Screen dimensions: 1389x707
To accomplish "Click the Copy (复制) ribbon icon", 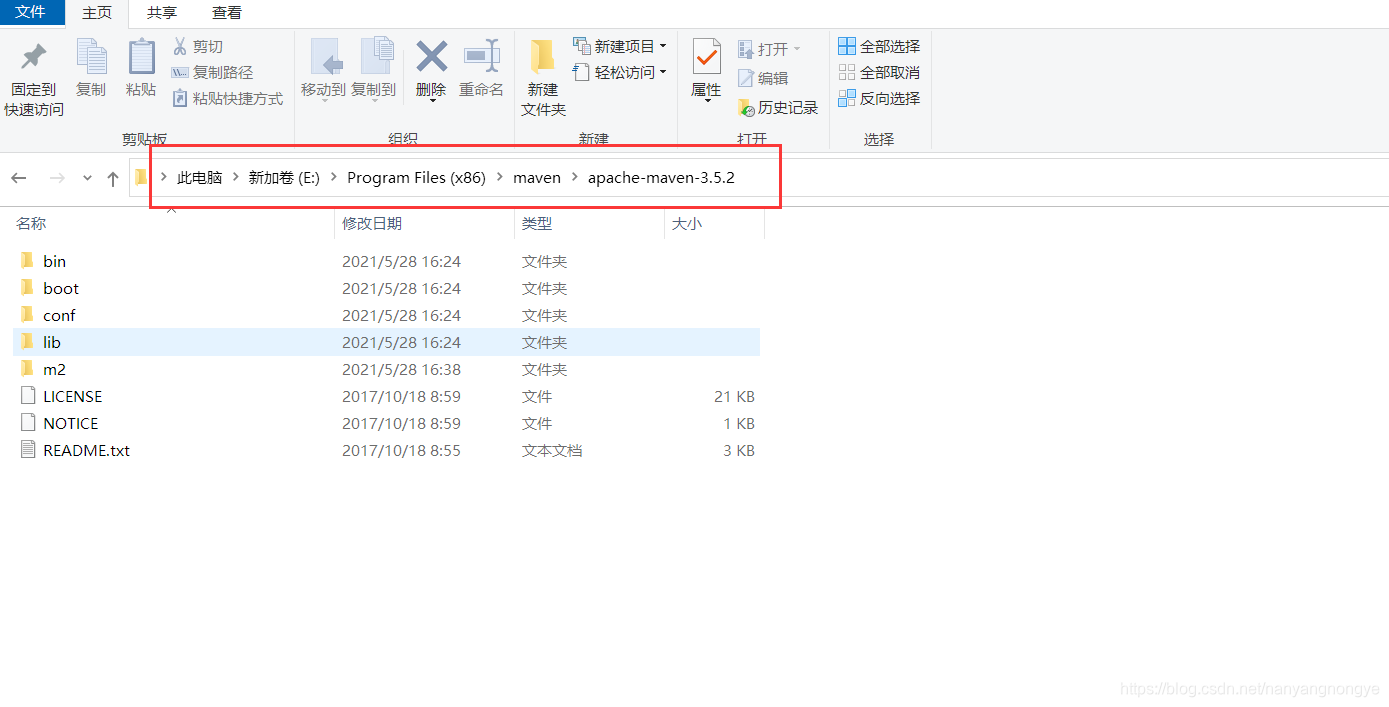I will pos(91,57).
